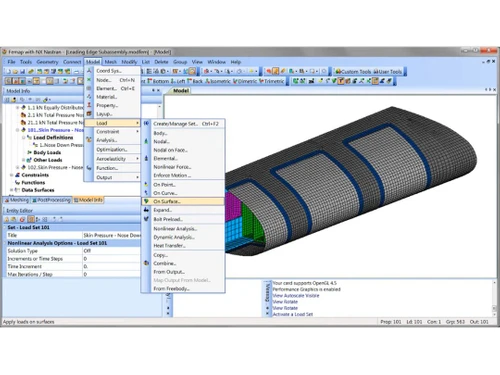This screenshot has height=375, width=500.
Task: Expand the Data Surfaces tree node
Action: [12, 190]
